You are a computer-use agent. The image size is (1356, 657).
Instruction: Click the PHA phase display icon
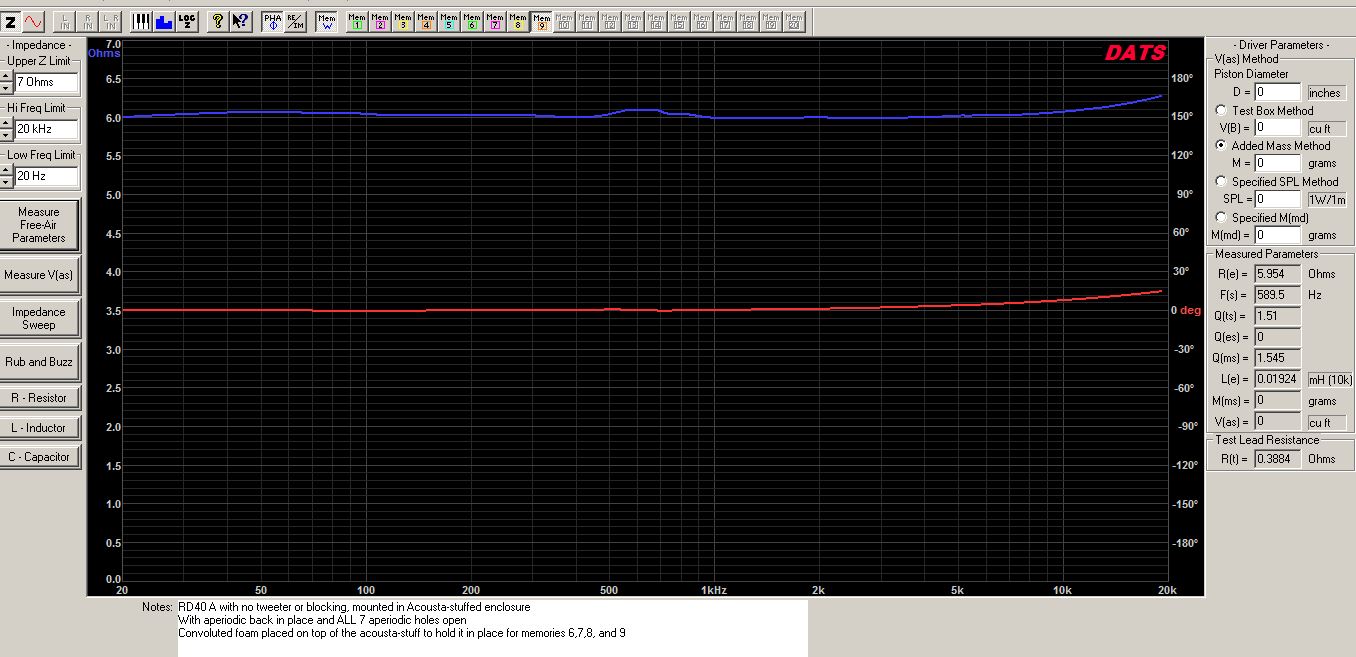pyautogui.click(x=272, y=21)
